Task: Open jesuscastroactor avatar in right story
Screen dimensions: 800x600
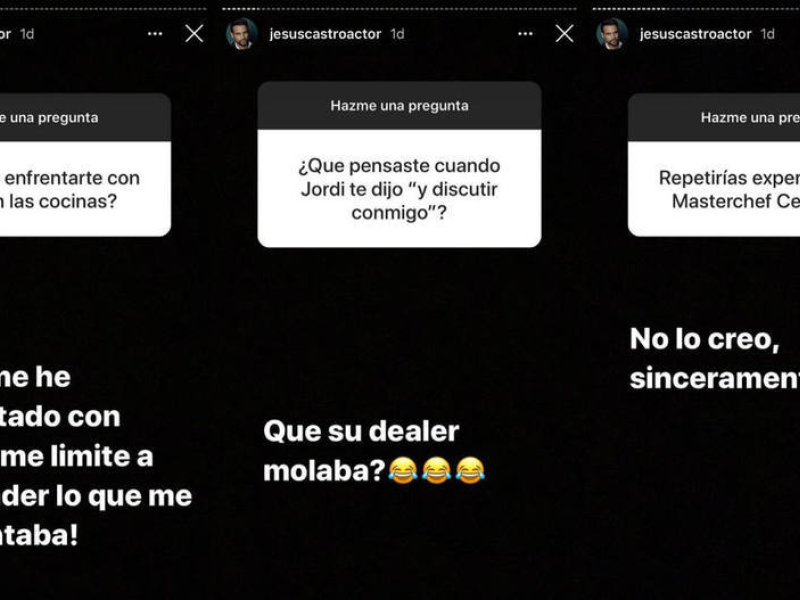Action: pos(612,34)
